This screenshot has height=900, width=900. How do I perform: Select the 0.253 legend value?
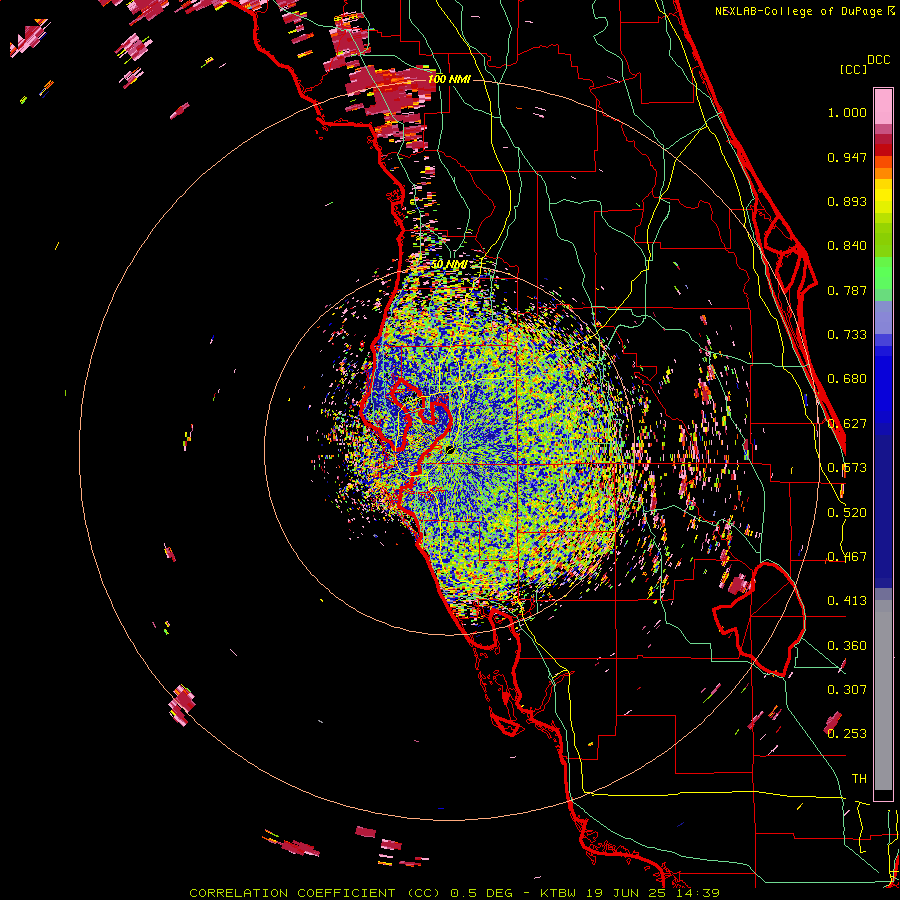[847, 734]
